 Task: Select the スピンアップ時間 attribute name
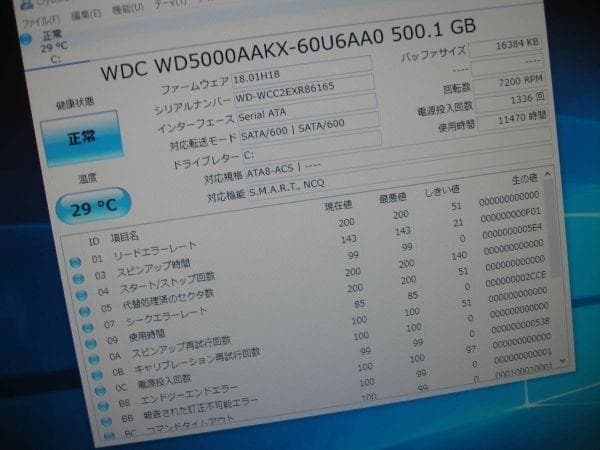click(x=153, y=267)
